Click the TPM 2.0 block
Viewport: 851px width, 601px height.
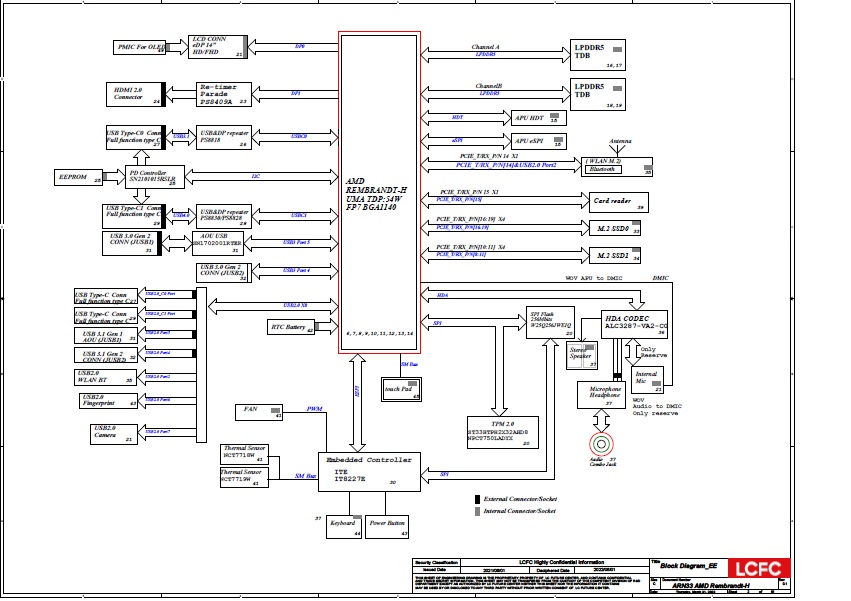503,432
